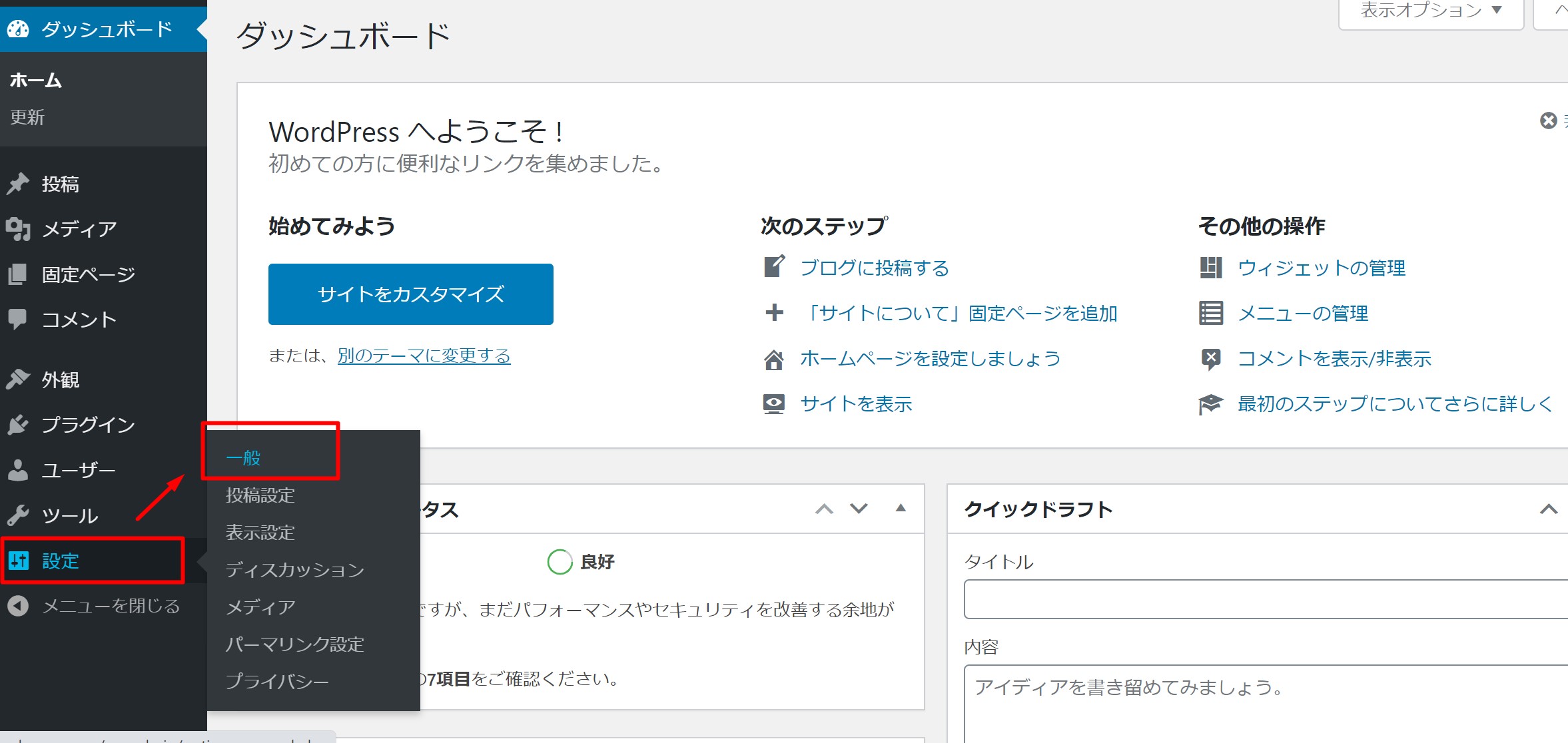Click the 内容 text area in quick draft
Viewport: 1568px width, 743px height.
1266,704
